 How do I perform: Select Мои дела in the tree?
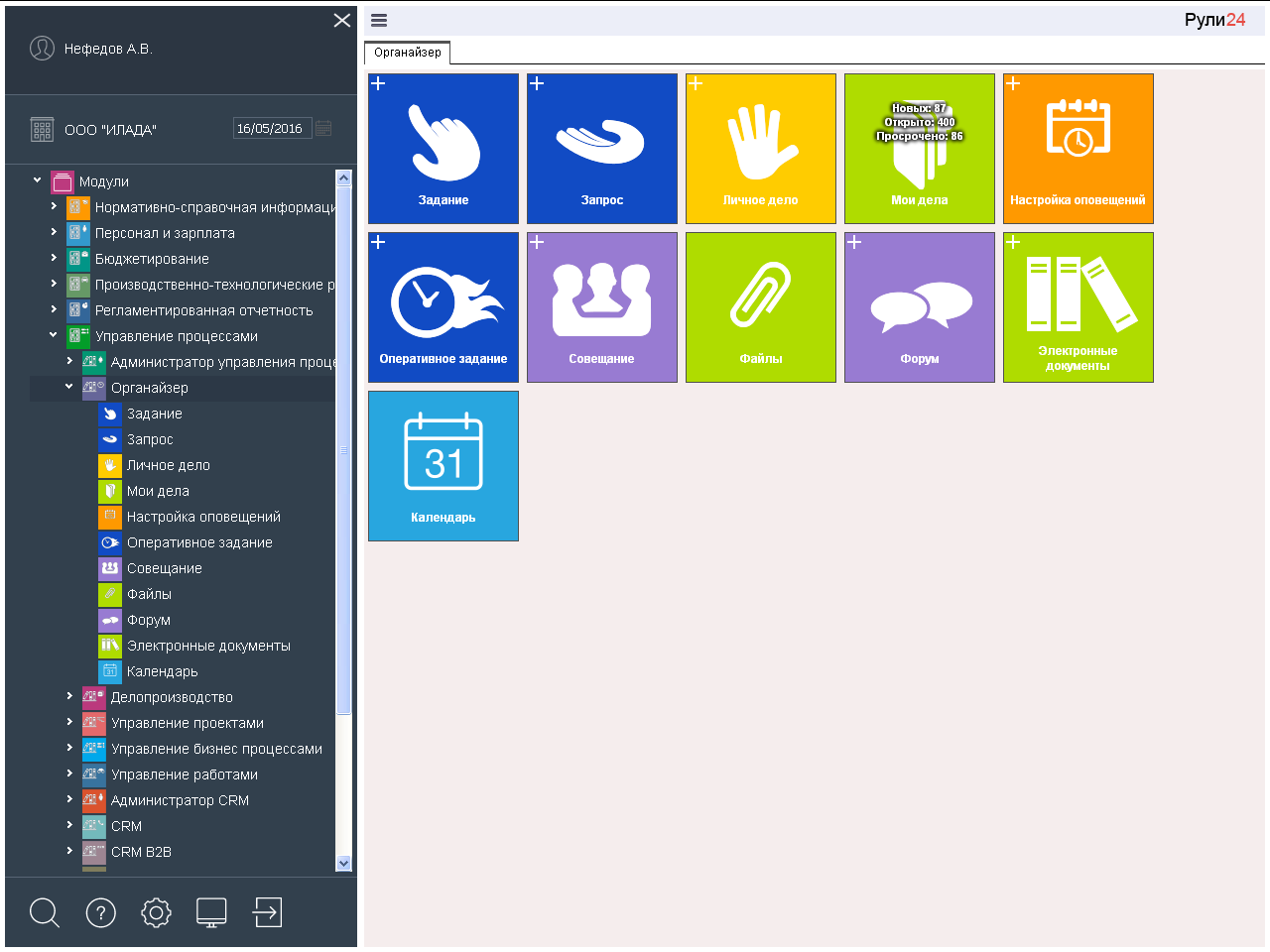[158, 491]
